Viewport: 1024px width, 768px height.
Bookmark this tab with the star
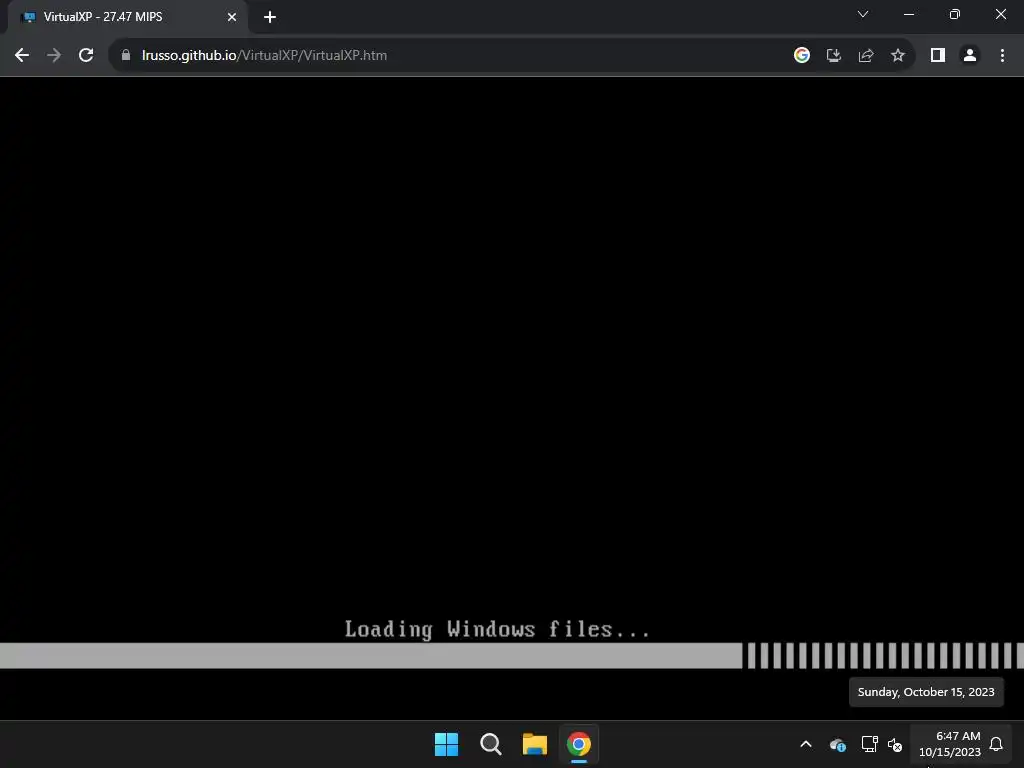(x=898, y=56)
